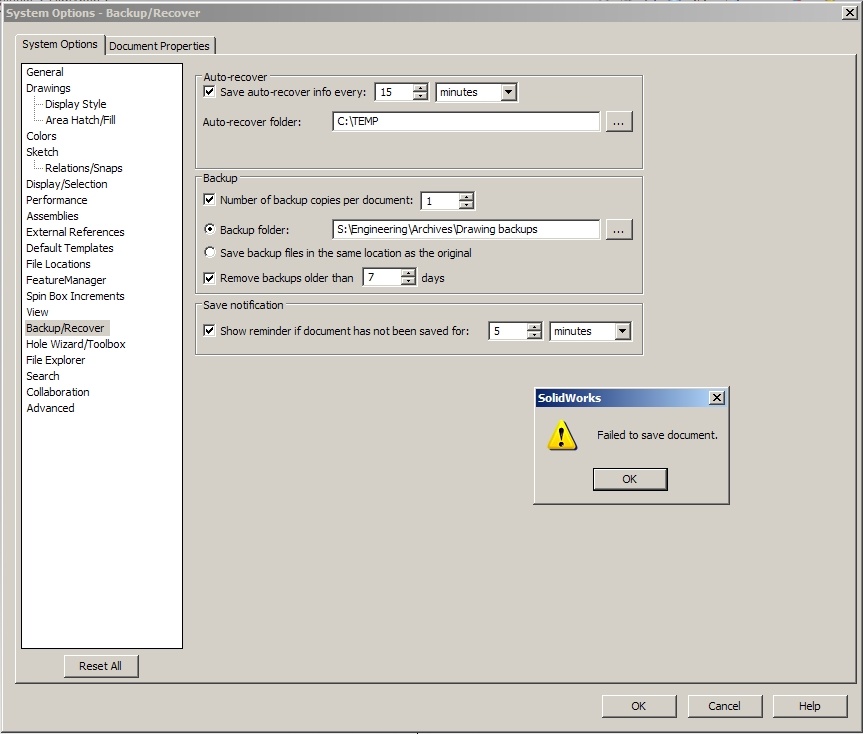Open the save notification minutes dropdown
The height and width of the screenshot is (734, 863).
pos(622,331)
